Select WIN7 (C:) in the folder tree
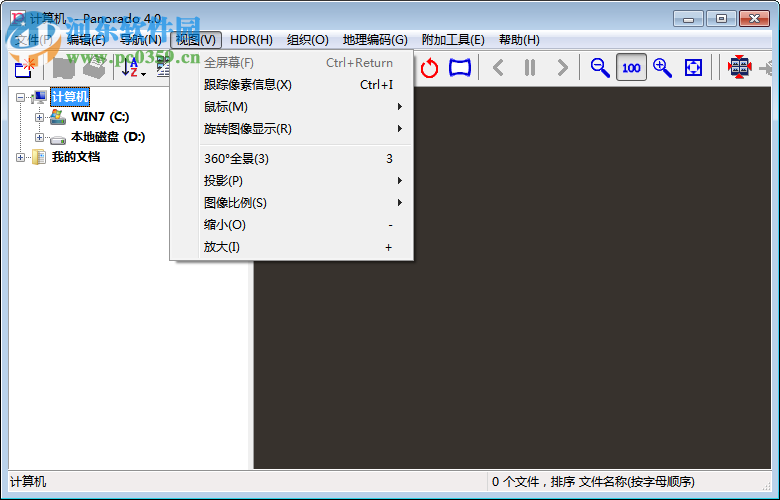 tap(100, 117)
